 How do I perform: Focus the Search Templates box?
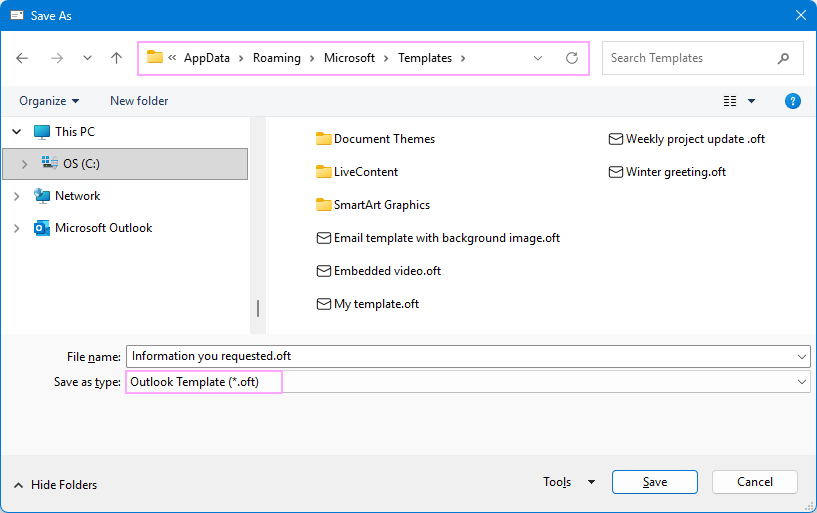pyautogui.click(x=702, y=58)
